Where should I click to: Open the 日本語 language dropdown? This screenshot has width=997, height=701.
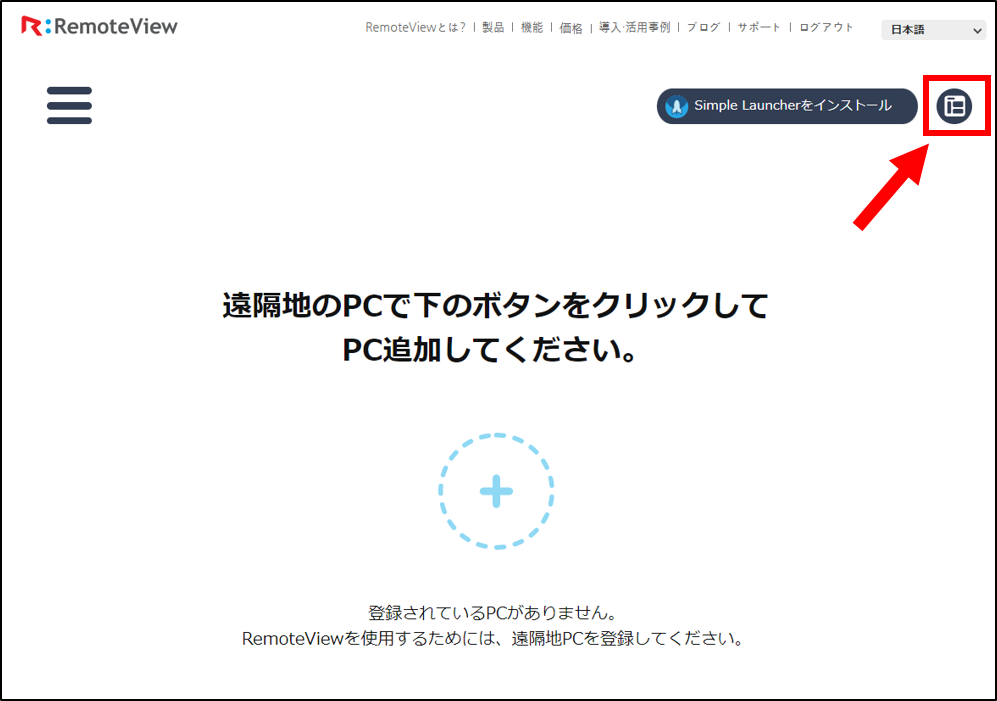(x=933, y=29)
